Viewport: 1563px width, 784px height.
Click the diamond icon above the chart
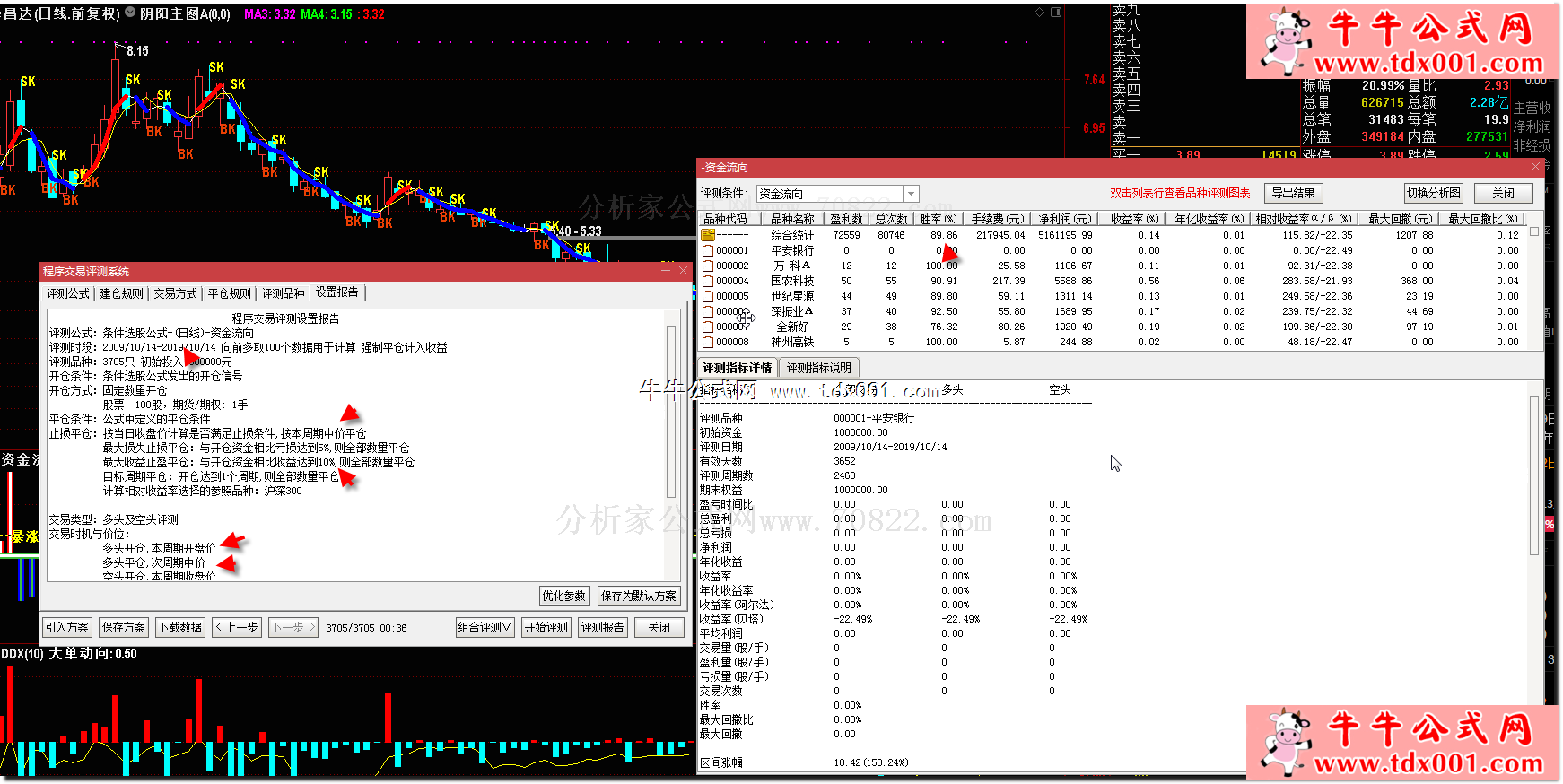coord(1039,13)
